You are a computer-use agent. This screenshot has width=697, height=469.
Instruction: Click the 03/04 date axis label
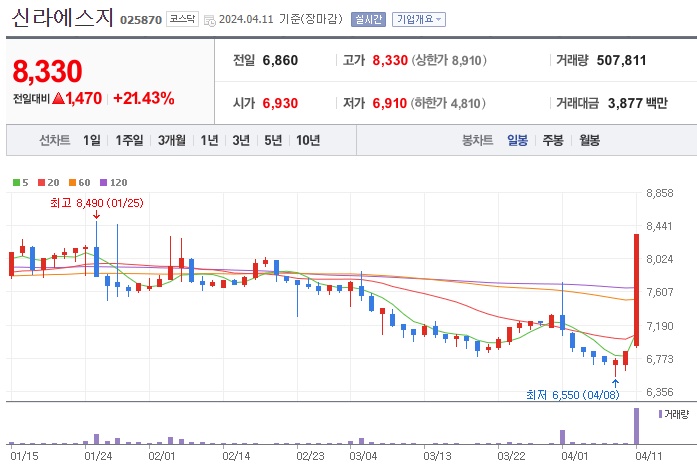click(x=363, y=456)
